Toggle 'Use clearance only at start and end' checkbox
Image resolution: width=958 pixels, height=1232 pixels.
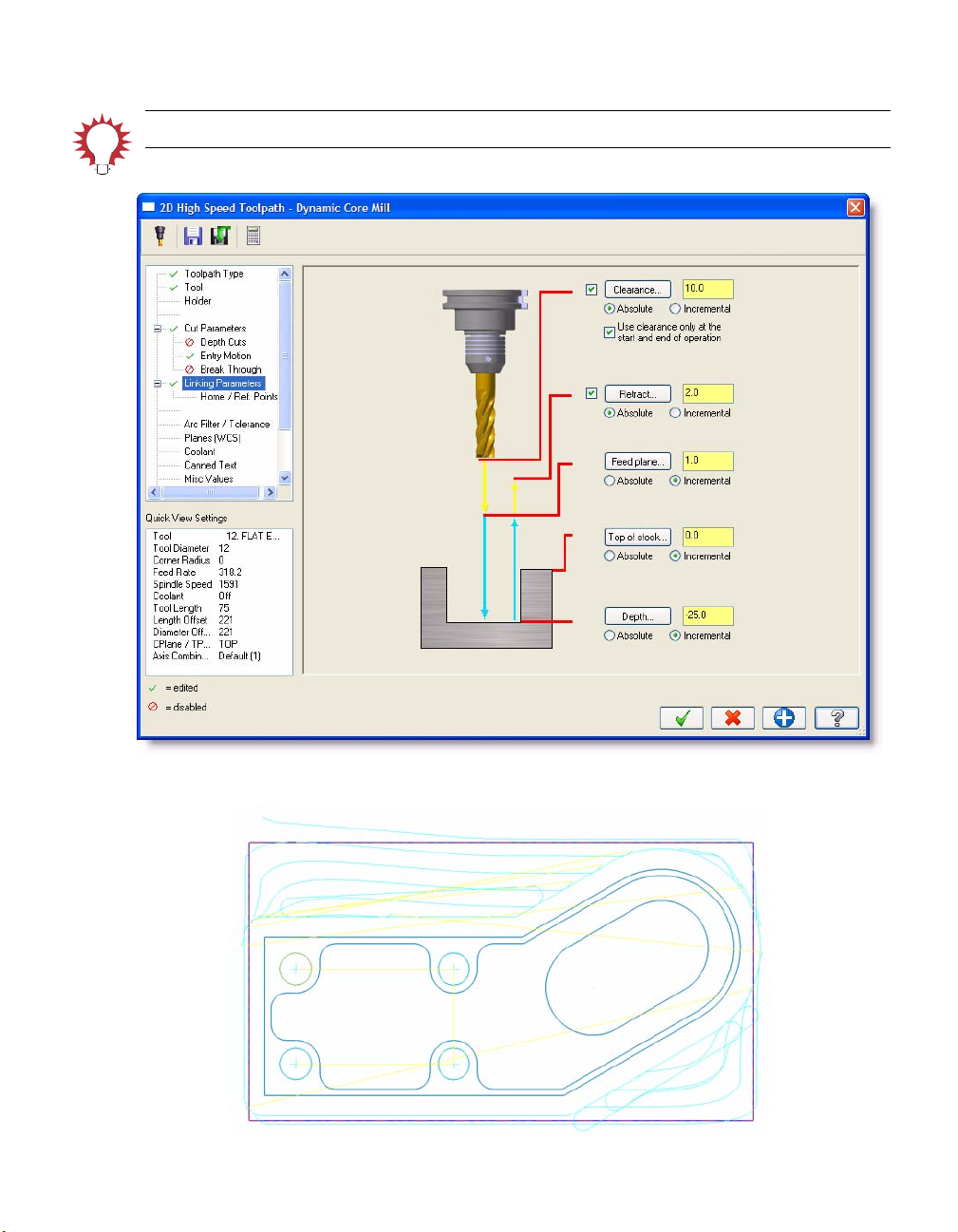(610, 332)
